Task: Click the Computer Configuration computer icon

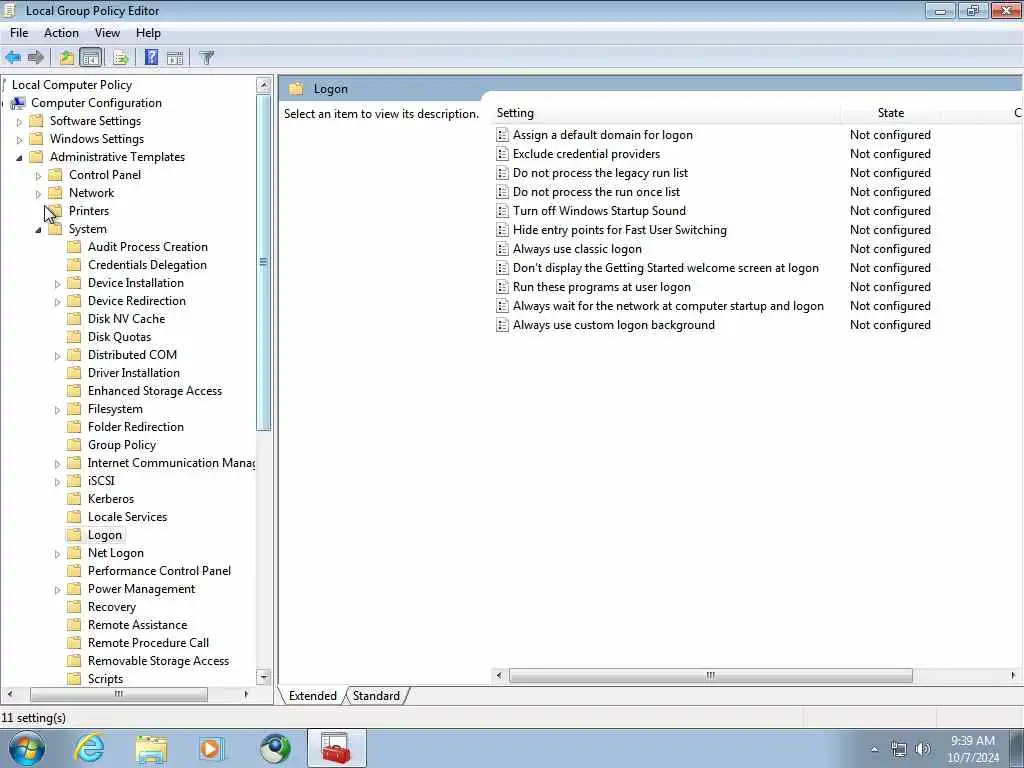Action: tap(18, 103)
